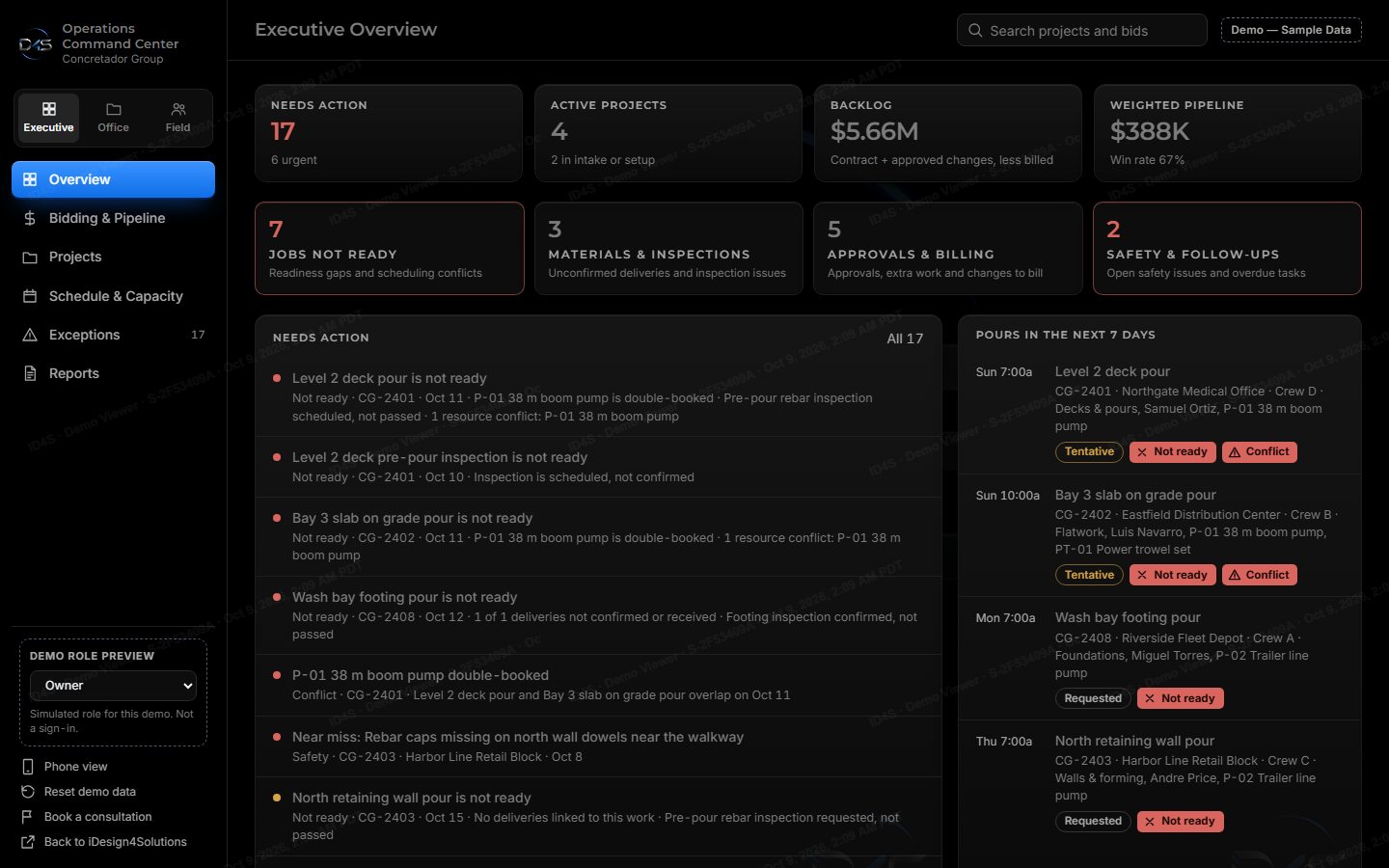The height and width of the screenshot is (868, 1389).
Task: Open the Sun 10:00a Bay 3 slab pour
Action: (1159, 535)
